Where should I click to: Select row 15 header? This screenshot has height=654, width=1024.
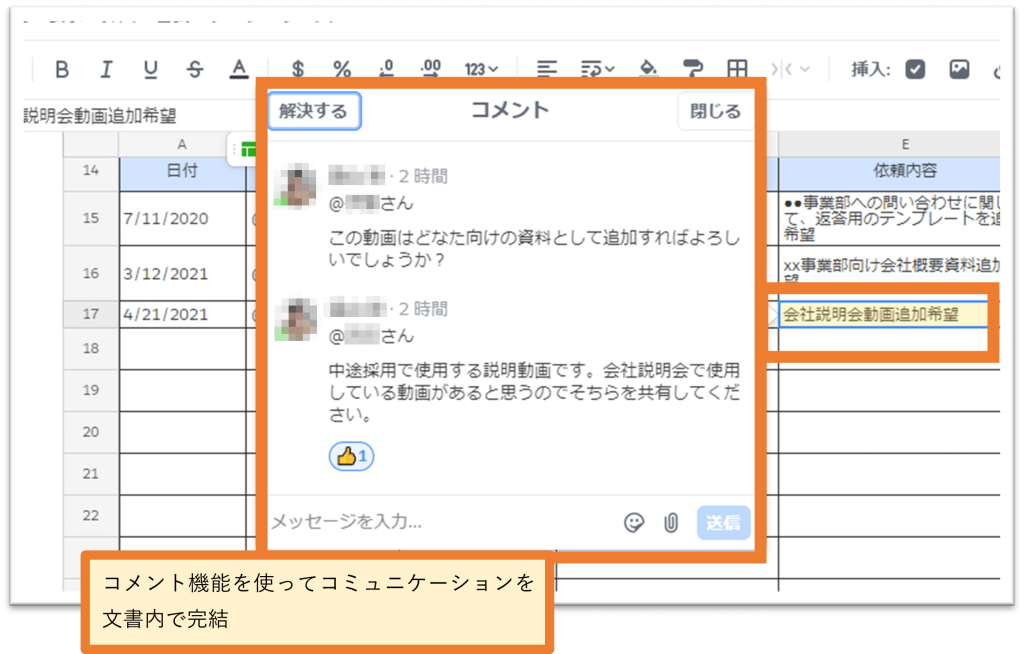[91, 218]
